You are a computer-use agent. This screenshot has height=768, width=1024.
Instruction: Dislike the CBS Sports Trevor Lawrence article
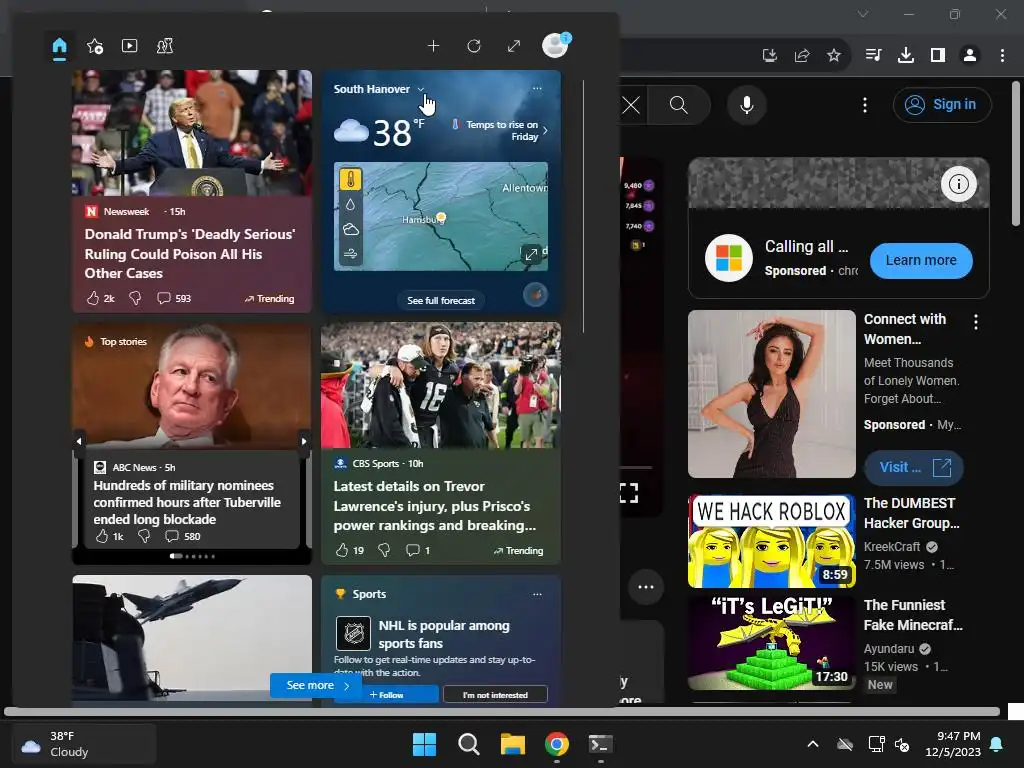click(x=384, y=551)
